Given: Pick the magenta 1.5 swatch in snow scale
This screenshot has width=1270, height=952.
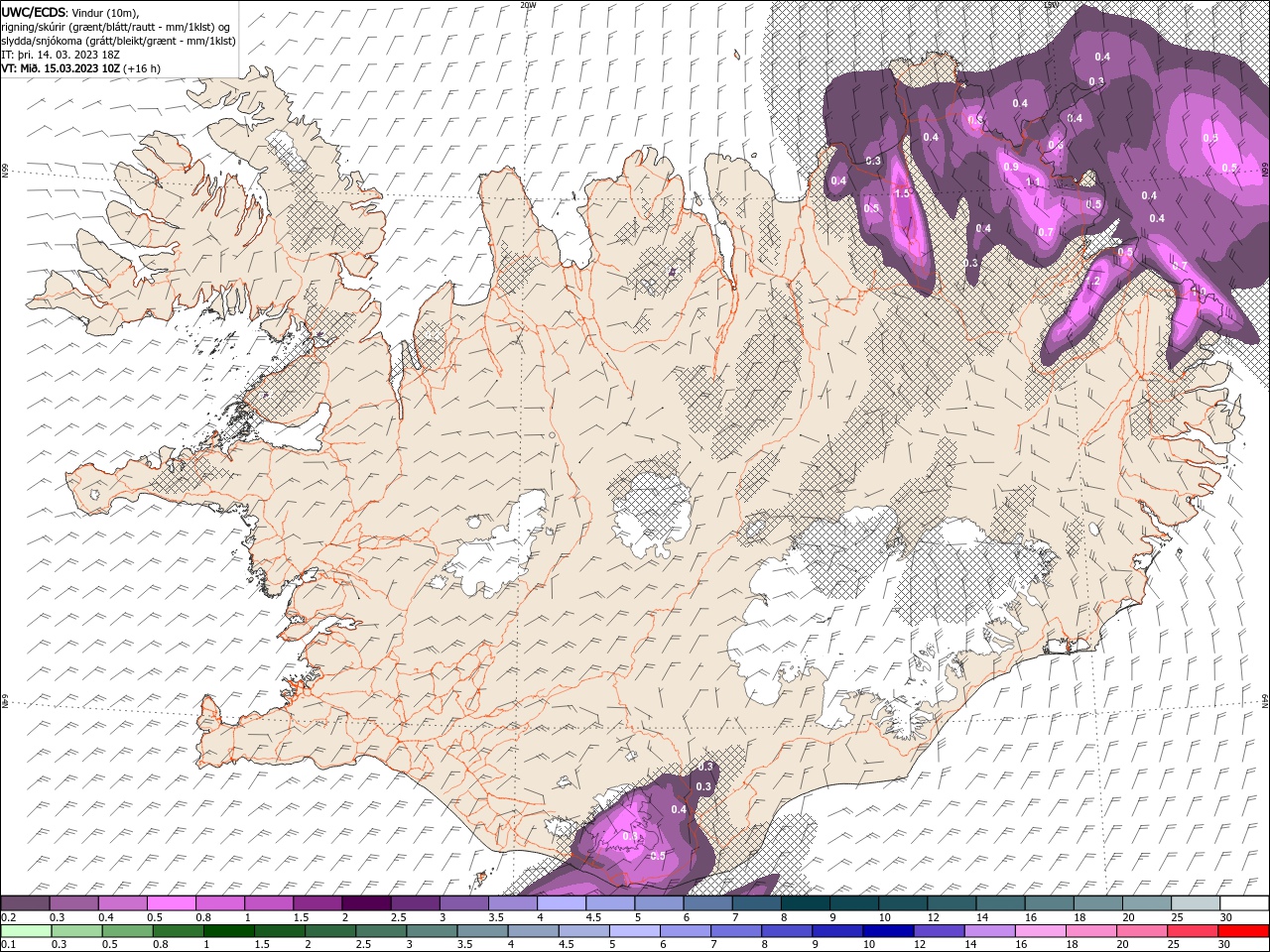Looking at the screenshot, I should point(317,903).
